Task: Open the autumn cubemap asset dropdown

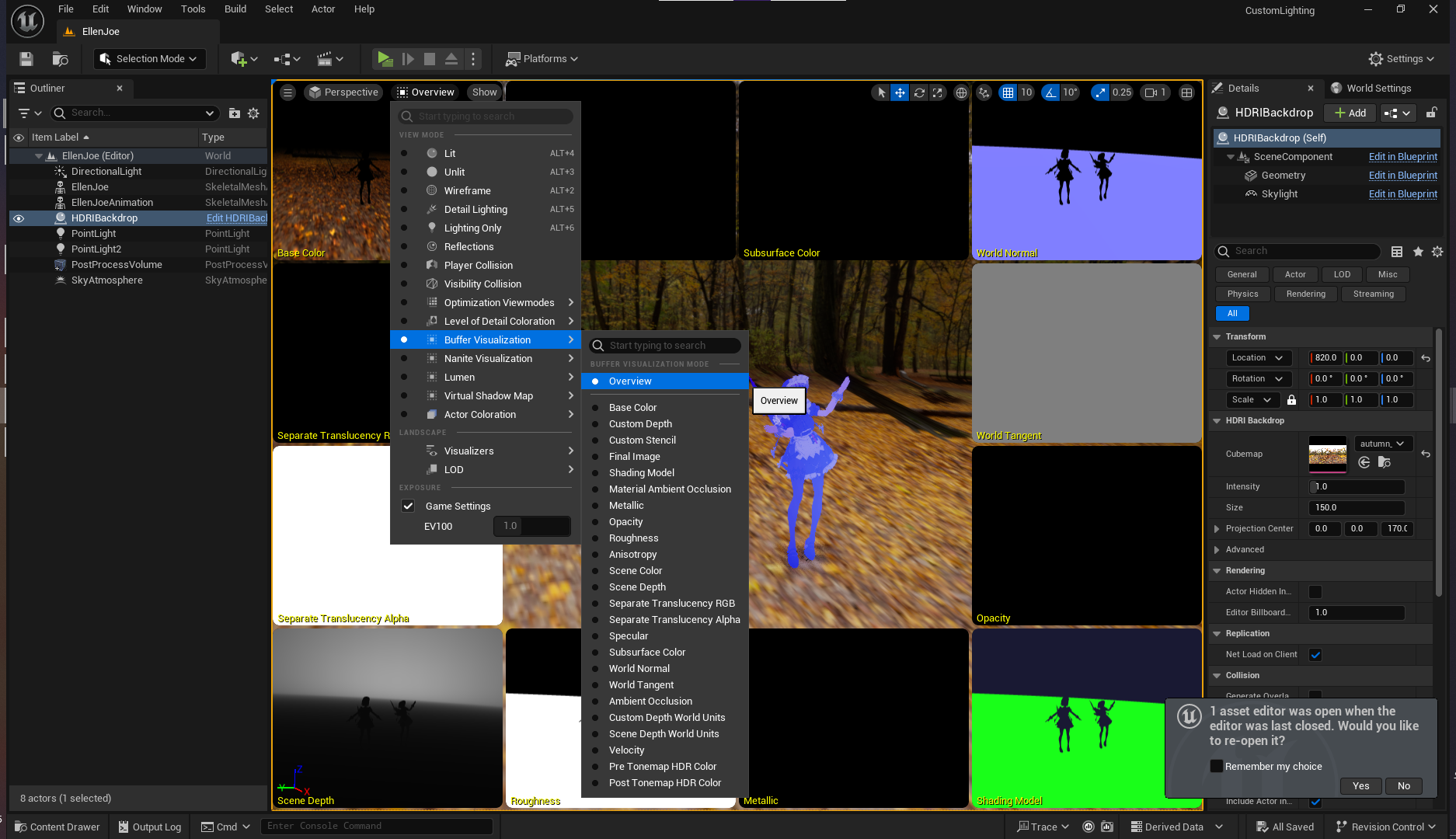Action: [1383, 444]
